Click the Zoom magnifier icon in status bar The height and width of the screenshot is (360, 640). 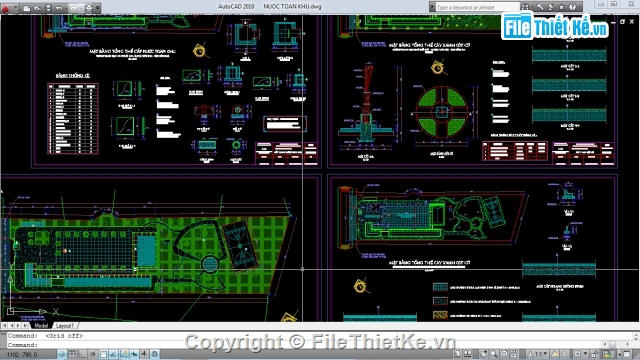494,354
